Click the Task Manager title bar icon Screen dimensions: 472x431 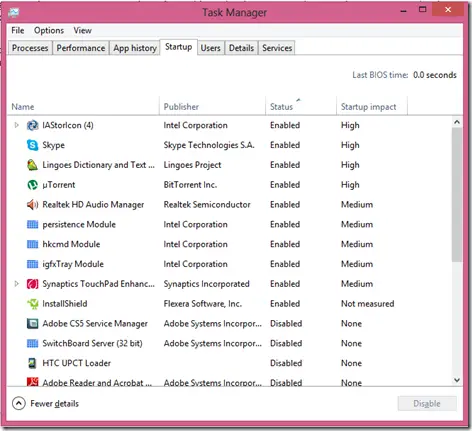[x=14, y=13]
